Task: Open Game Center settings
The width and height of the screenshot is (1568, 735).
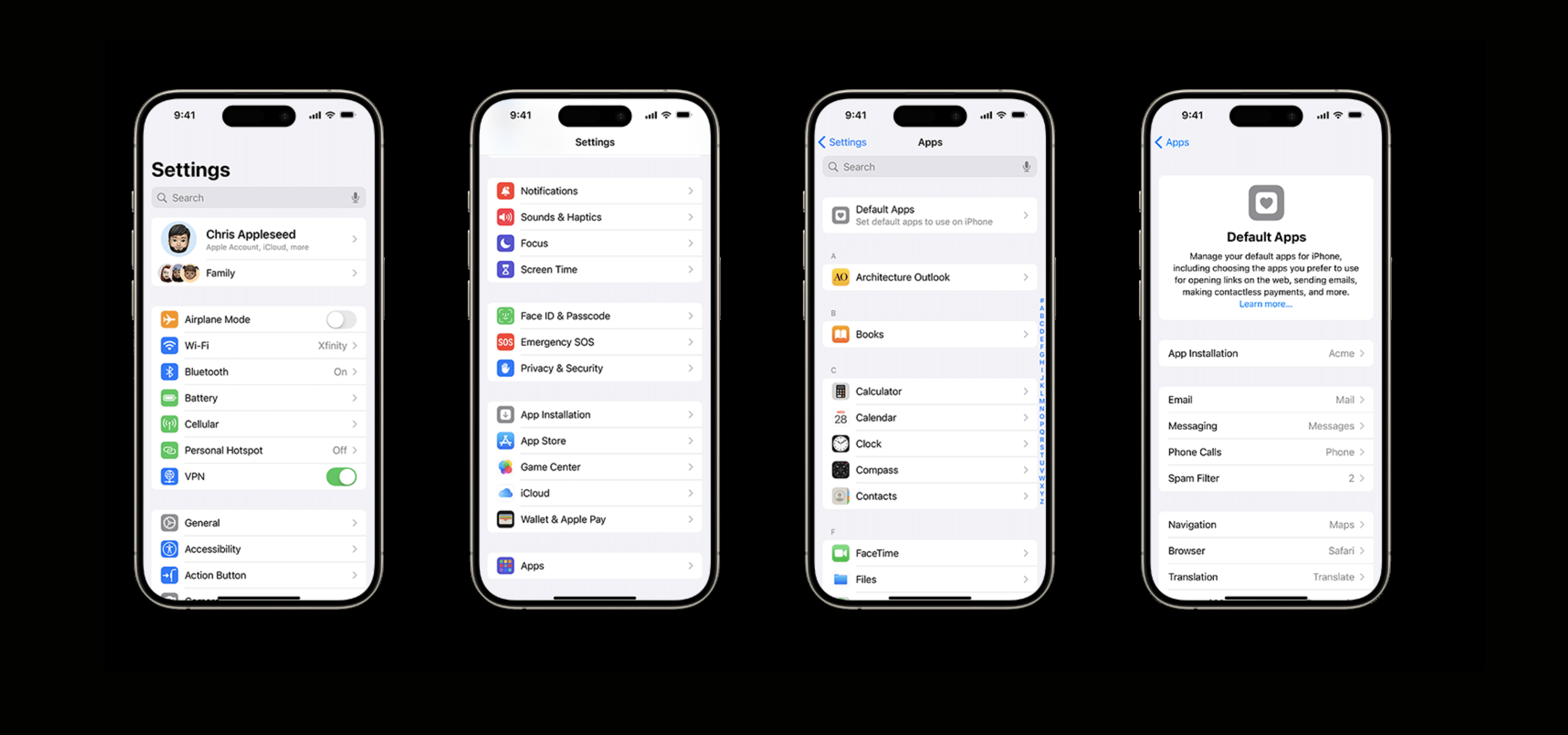Action: tap(595, 467)
